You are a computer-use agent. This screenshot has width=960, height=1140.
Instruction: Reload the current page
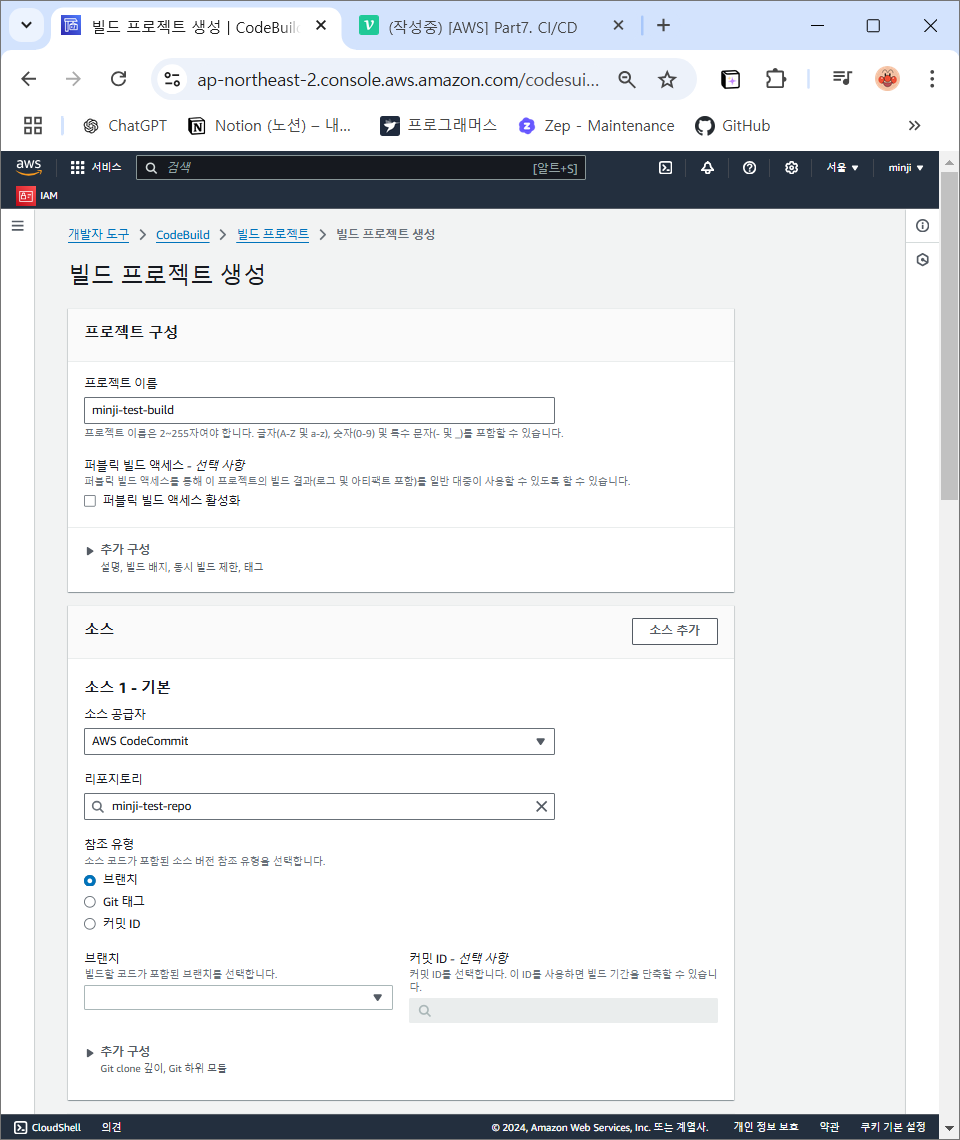(x=119, y=79)
